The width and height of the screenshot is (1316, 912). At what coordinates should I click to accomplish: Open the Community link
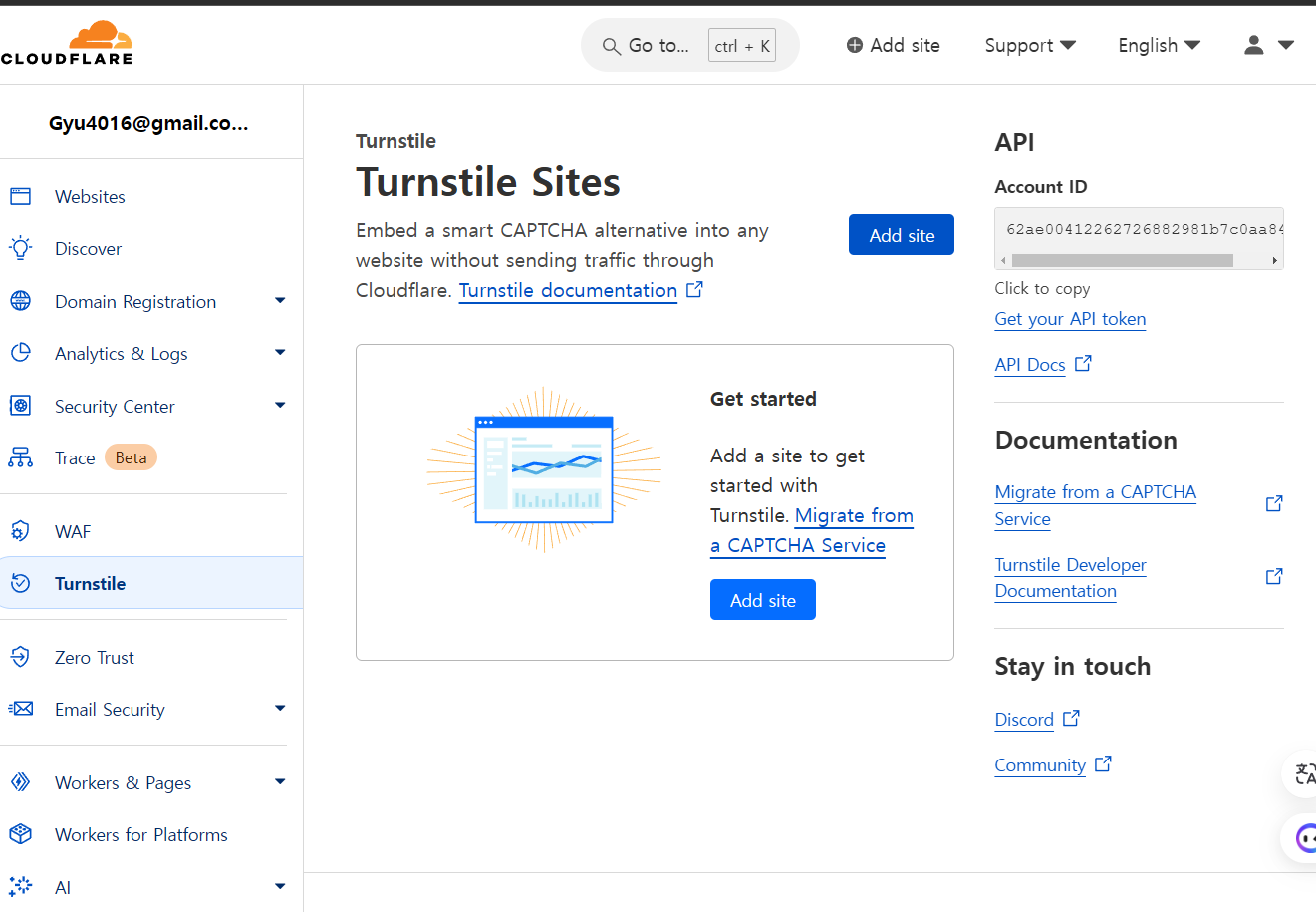coord(1040,765)
